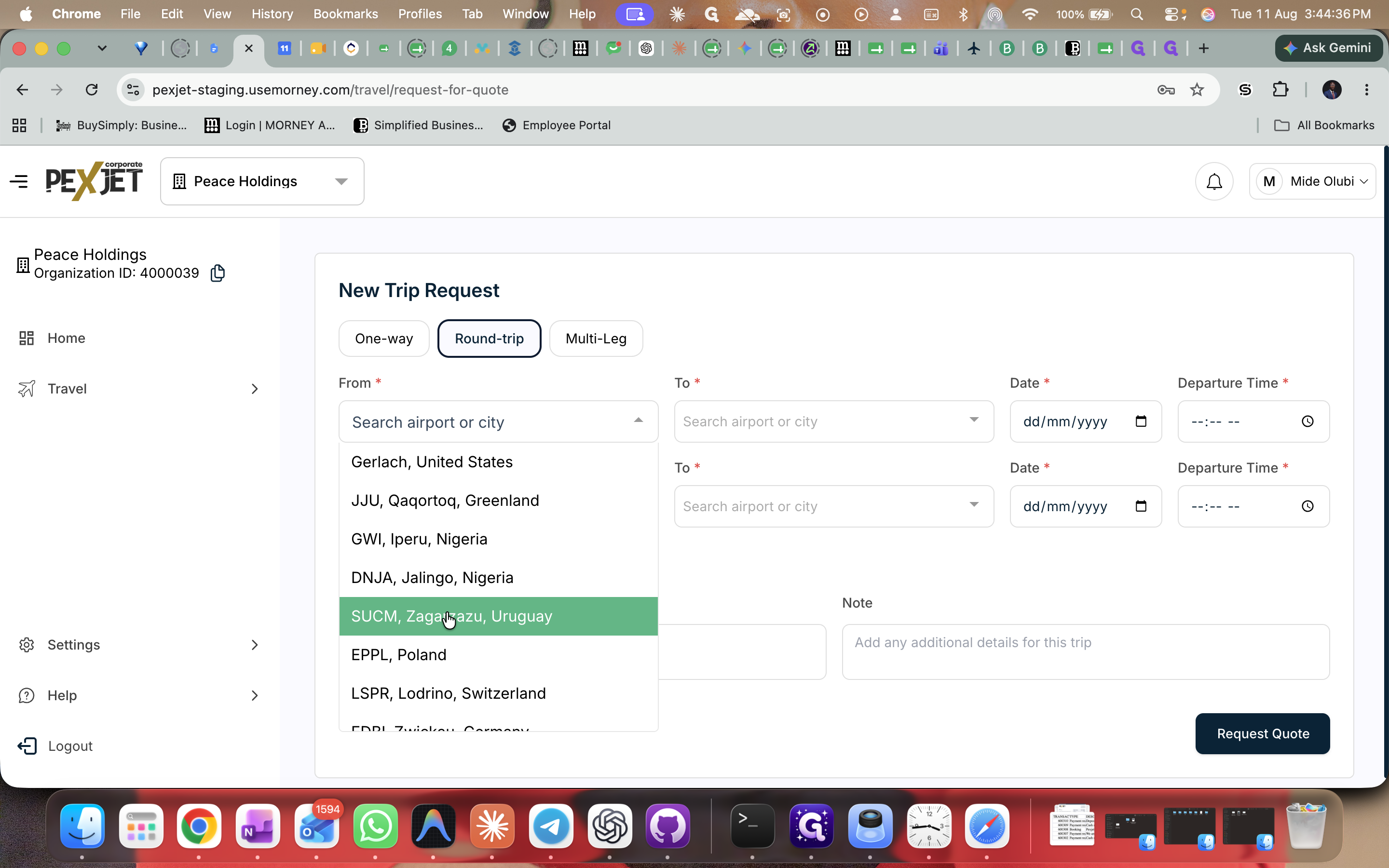Open the Peace Holdings organization dropdown
The height and width of the screenshot is (868, 1389).
262,181
